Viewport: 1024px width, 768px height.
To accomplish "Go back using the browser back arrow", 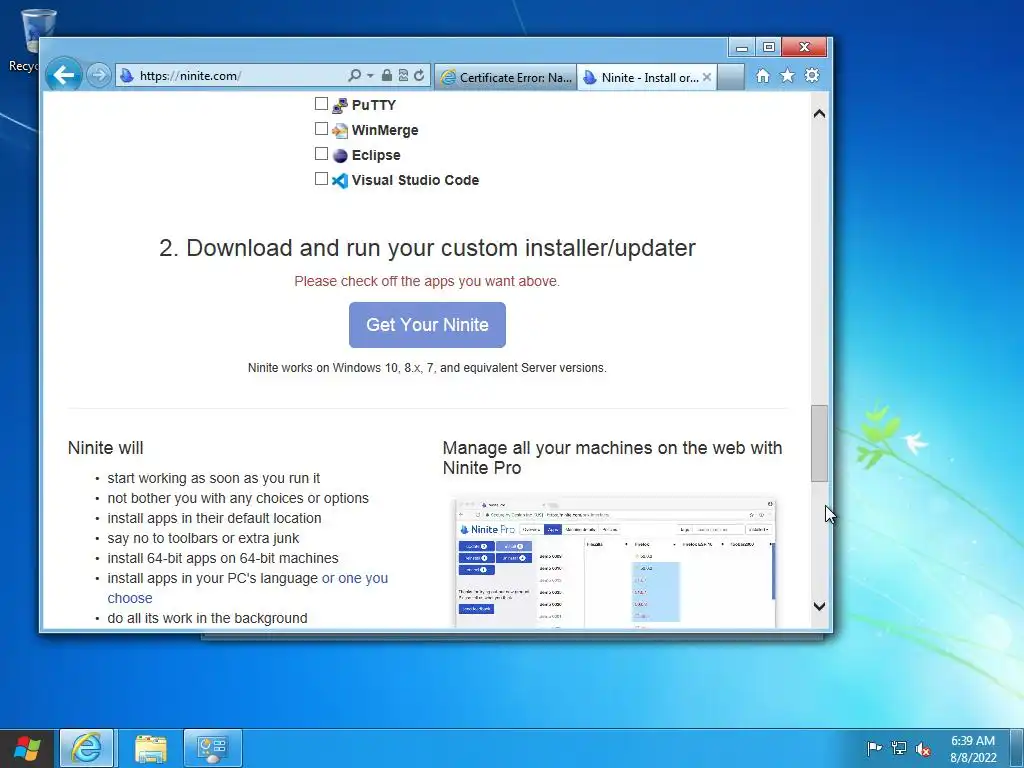I will coord(63,75).
